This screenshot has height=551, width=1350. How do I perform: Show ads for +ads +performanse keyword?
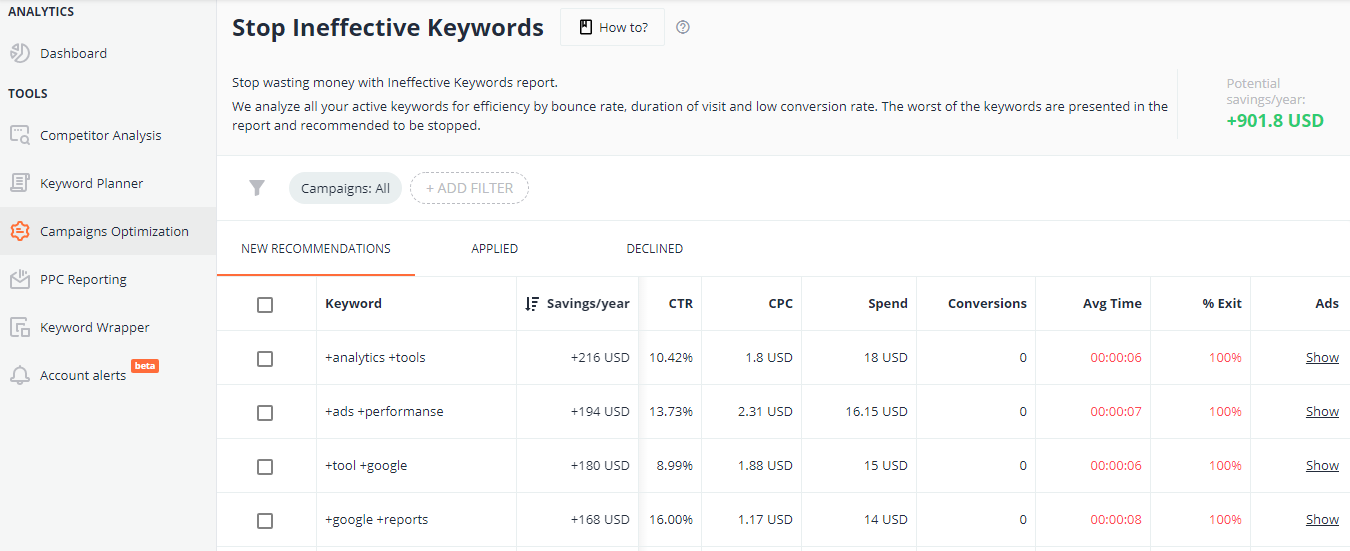(x=1322, y=412)
